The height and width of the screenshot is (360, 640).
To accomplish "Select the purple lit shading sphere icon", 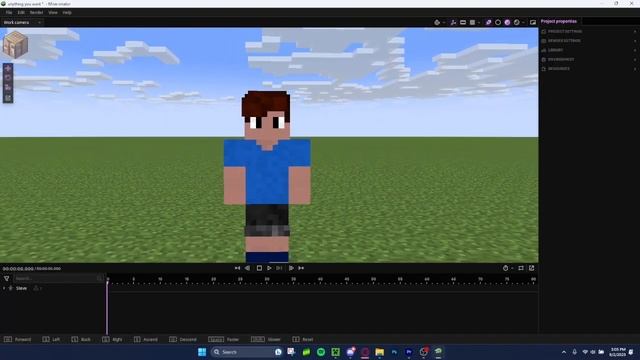I will click(x=507, y=22).
